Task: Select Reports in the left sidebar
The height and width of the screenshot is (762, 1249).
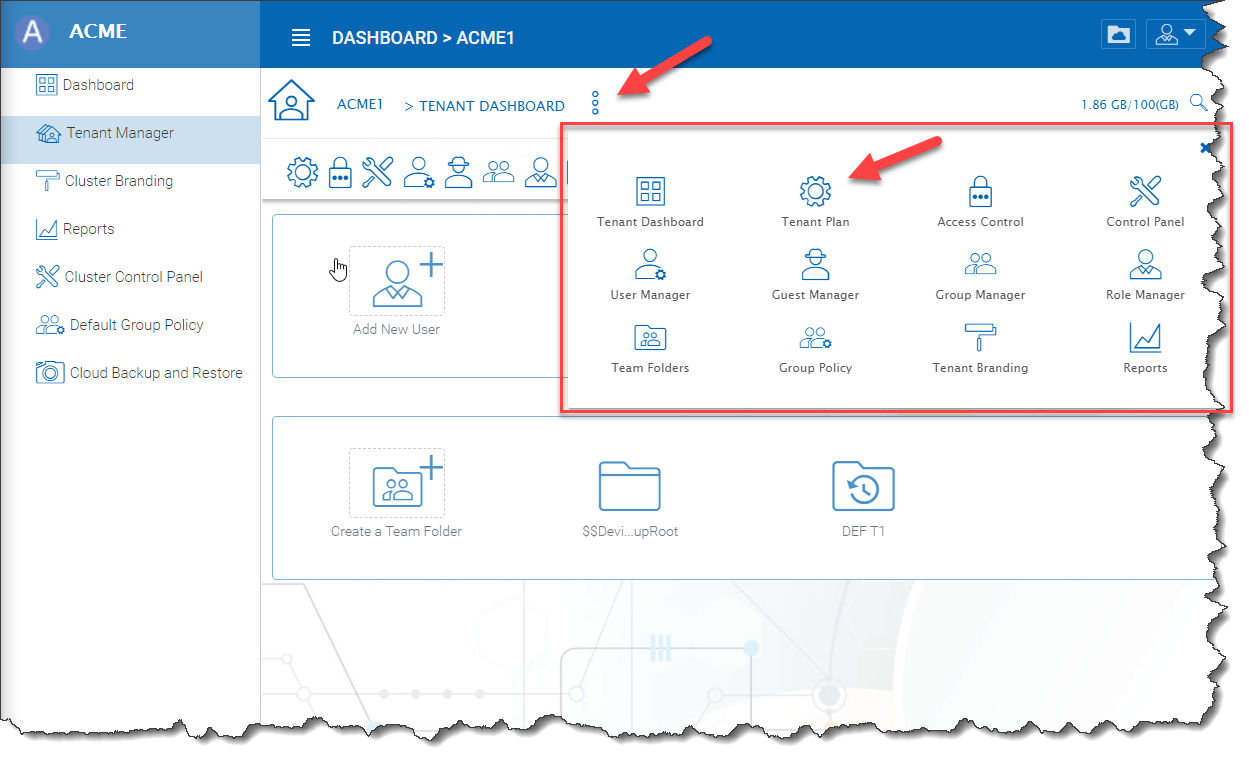Action: tap(130, 229)
